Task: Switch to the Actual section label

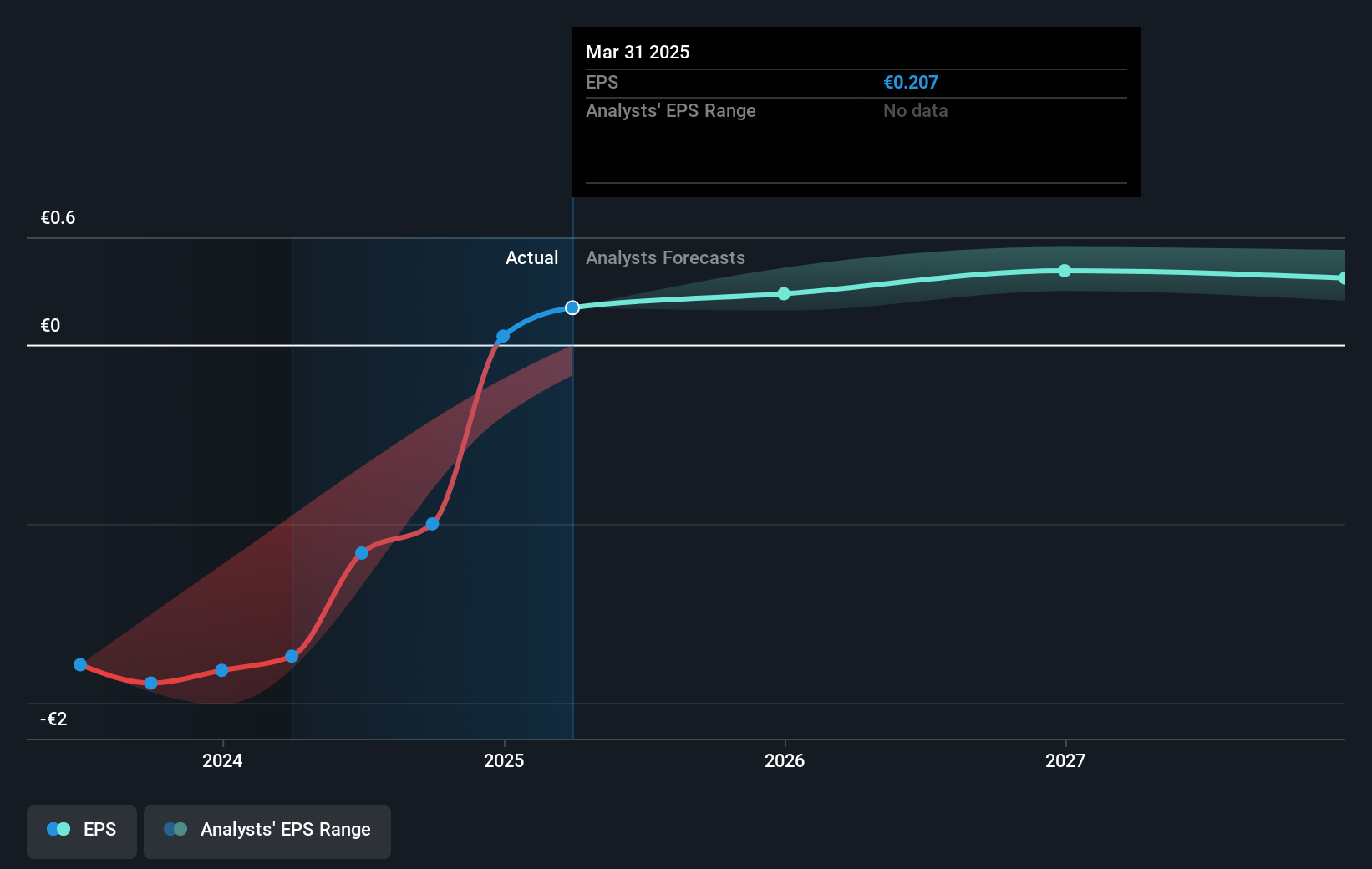Action: [x=531, y=257]
